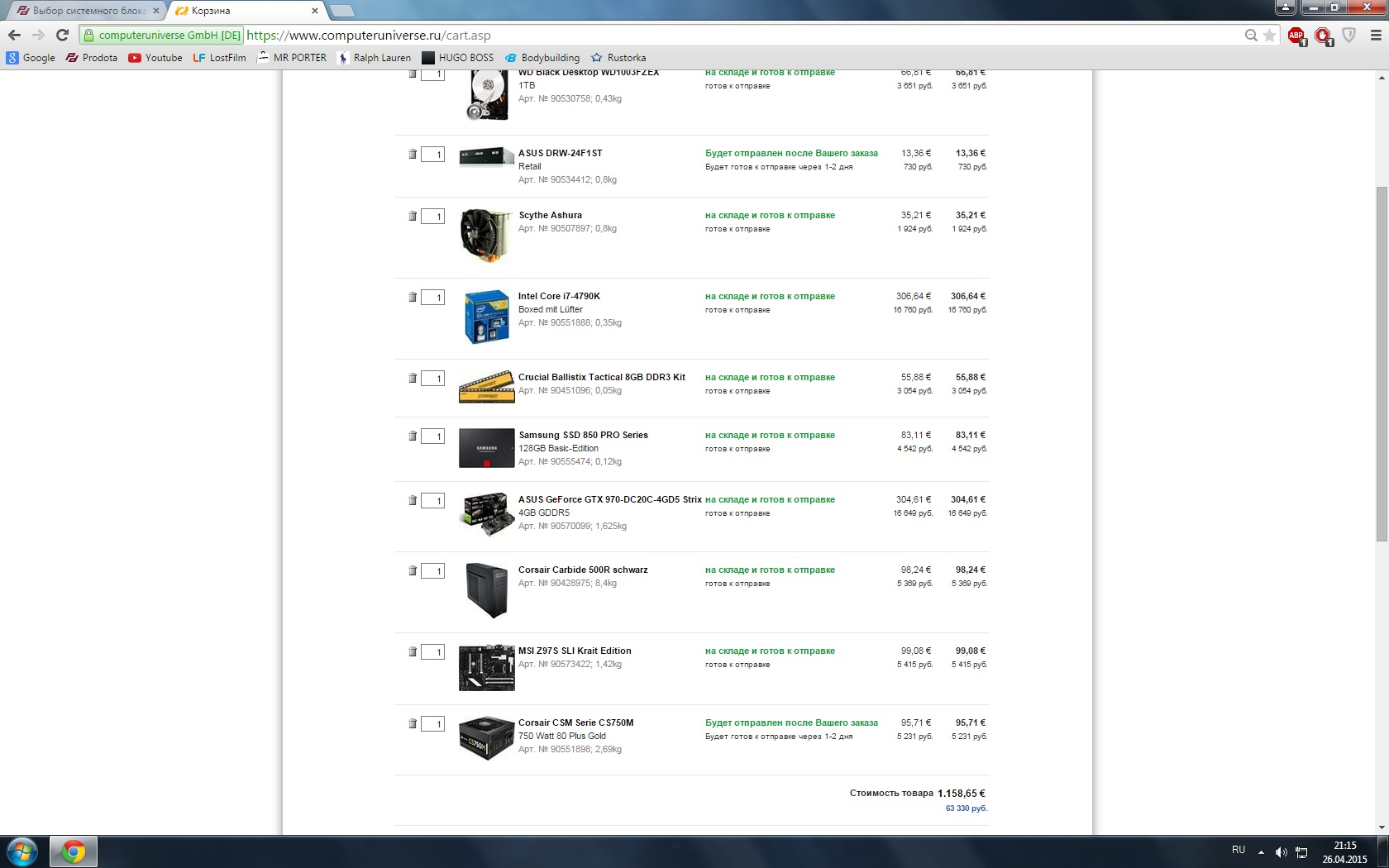Reload the cart page
The height and width of the screenshot is (868, 1389).
62,35
